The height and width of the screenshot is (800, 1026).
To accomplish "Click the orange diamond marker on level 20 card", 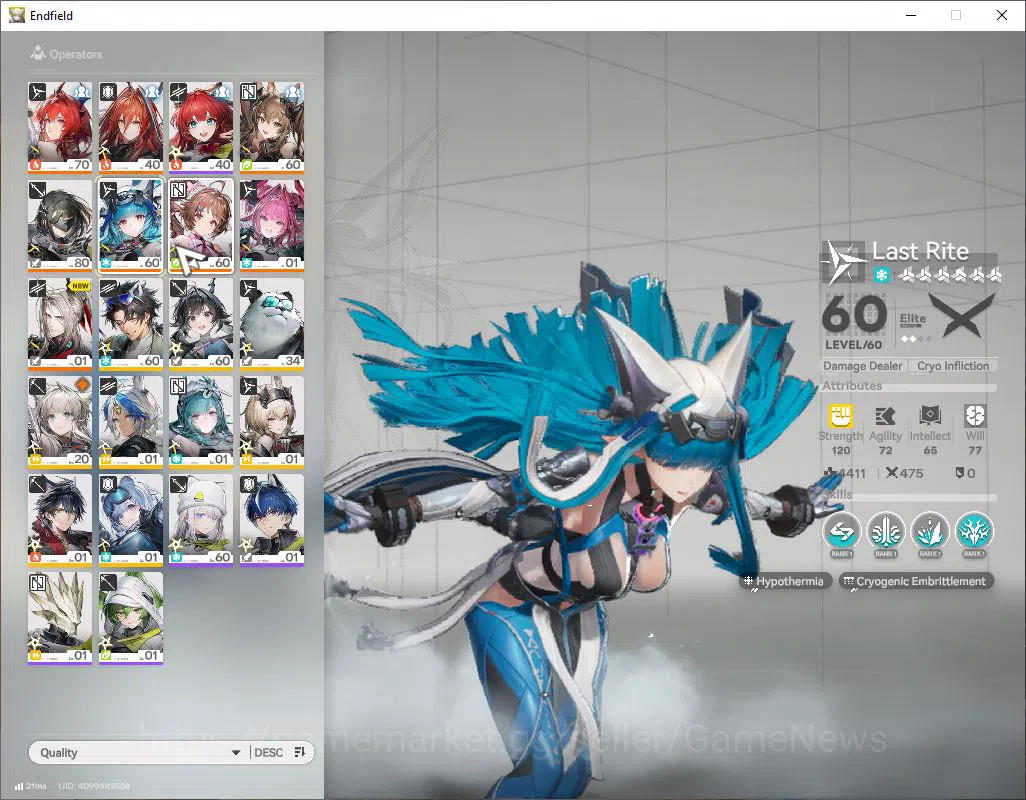I will click(x=82, y=385).
